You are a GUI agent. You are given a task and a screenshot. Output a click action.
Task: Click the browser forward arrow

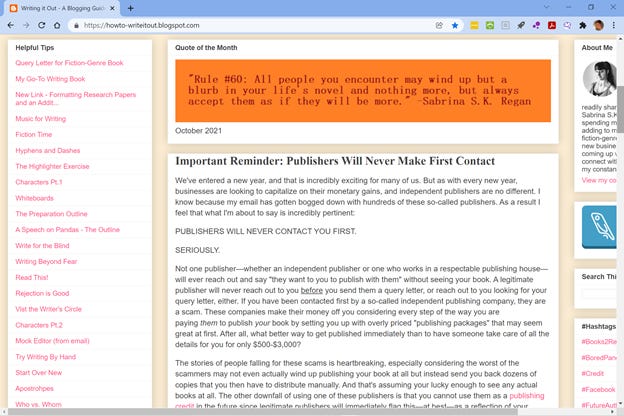tap(26, 25)
